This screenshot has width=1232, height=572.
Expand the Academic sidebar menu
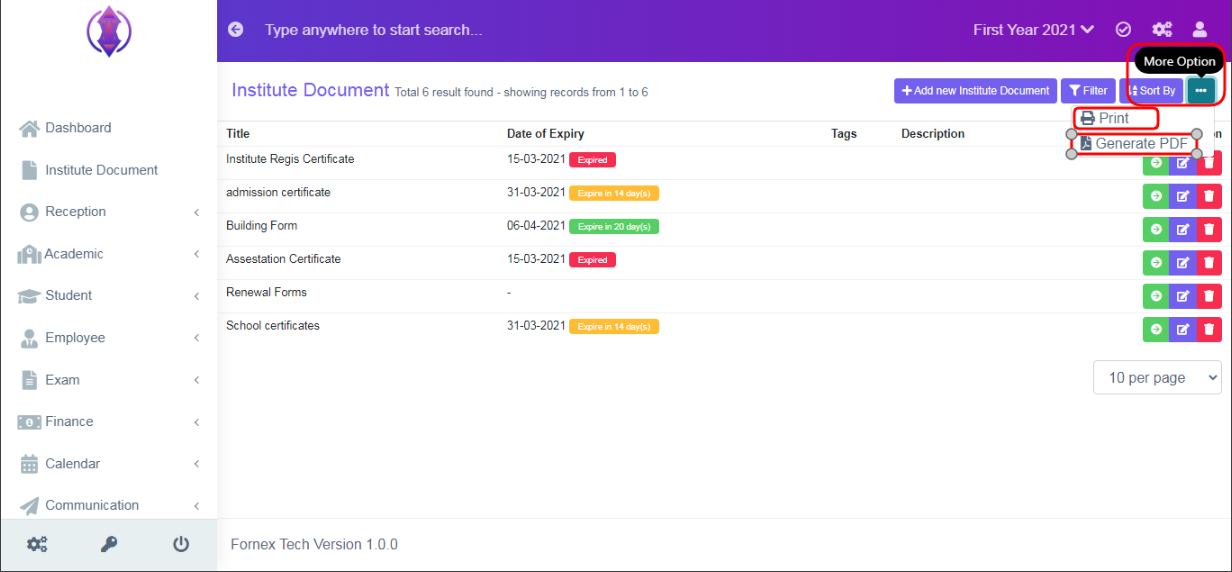click(x=108, y=254)
